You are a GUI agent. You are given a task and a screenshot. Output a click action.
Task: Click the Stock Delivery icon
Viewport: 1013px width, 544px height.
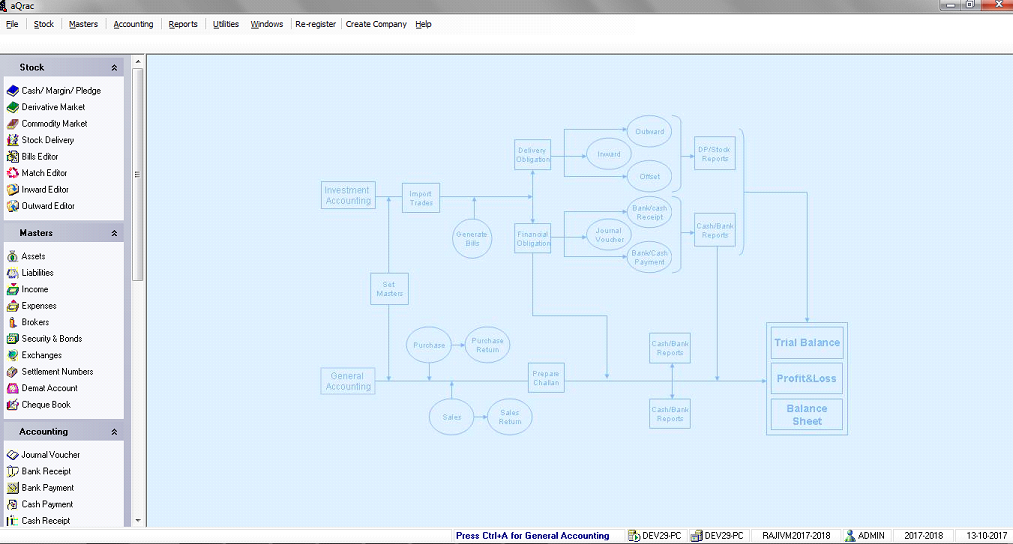[12, 140]
